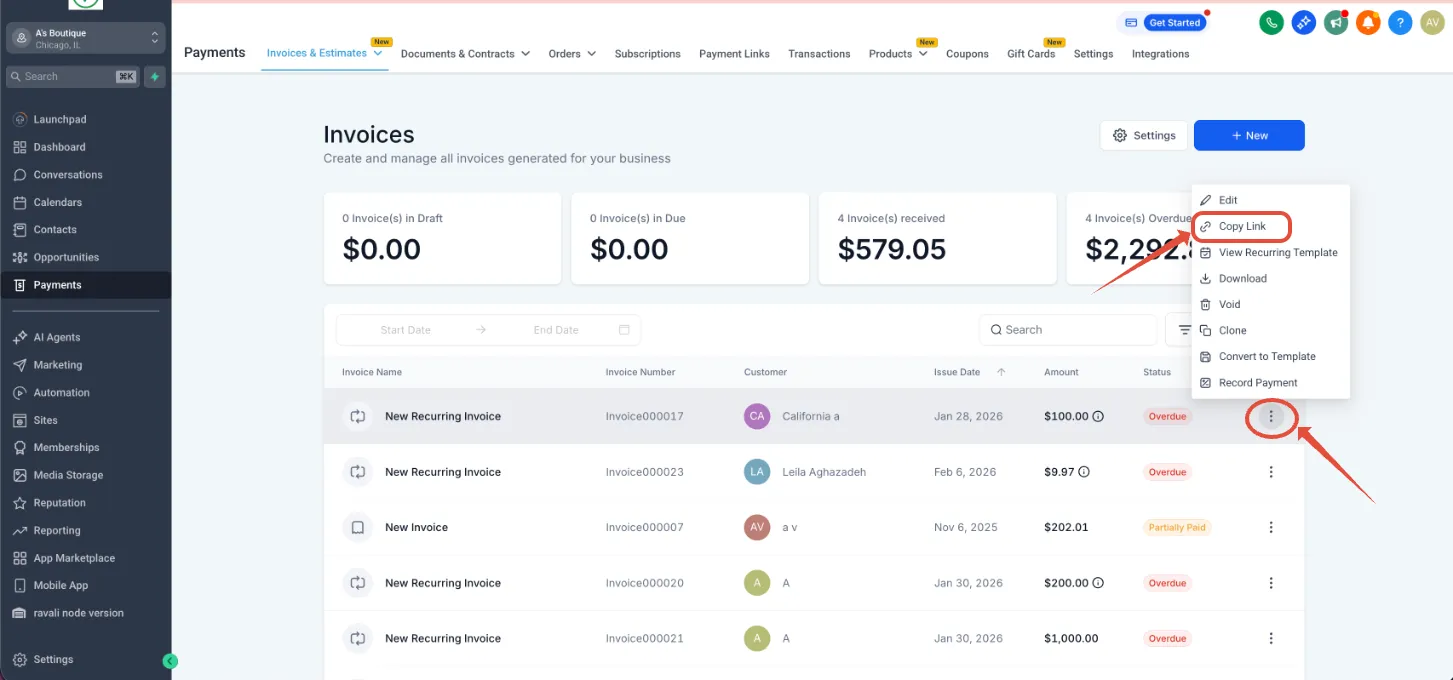The width and height of the screenshot is (1453, 680).
Task: Open the notifications bell icon
Action: coord(1368,23)
